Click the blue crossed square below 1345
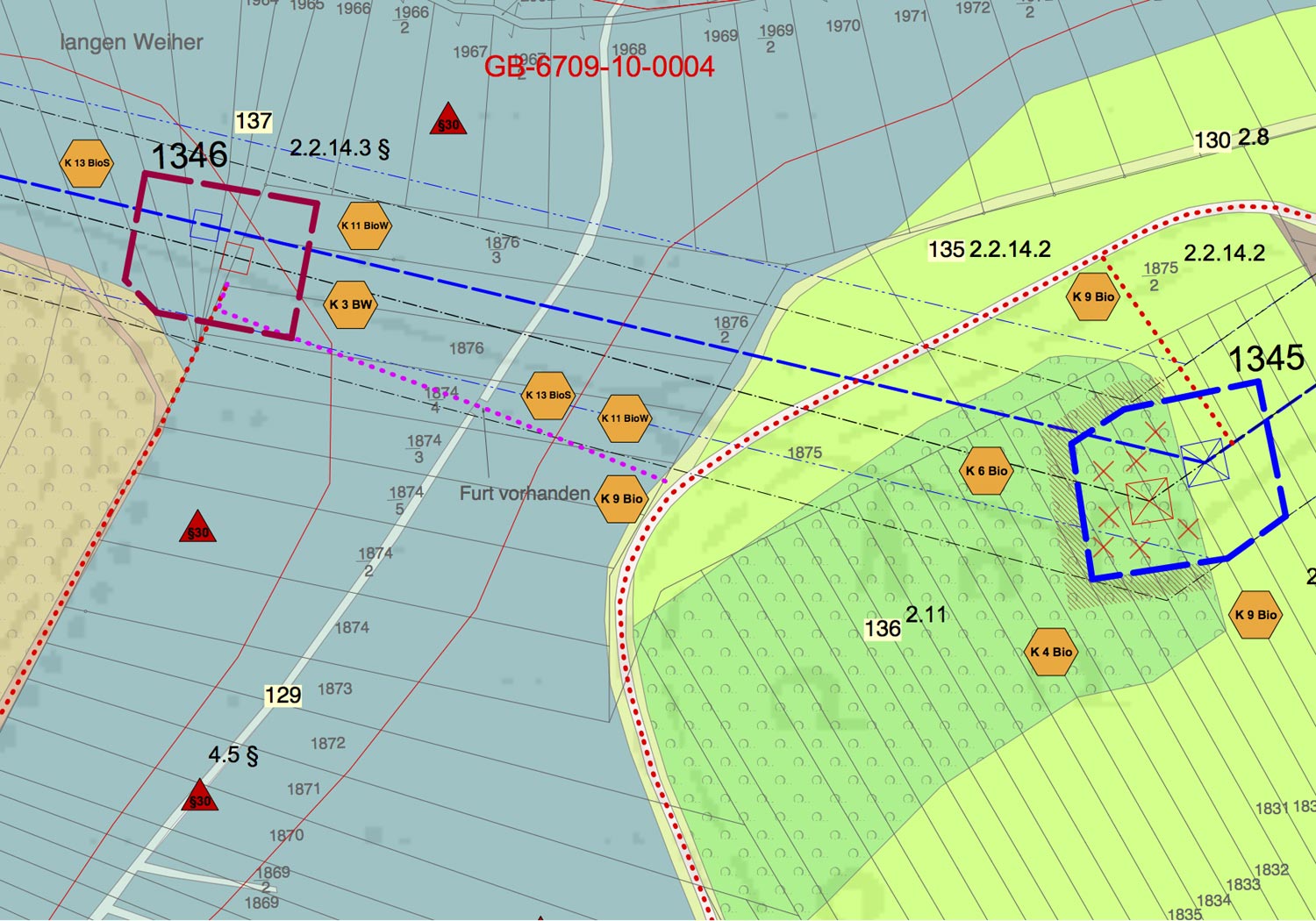1316x921 pixels. tap(1205, 463)
